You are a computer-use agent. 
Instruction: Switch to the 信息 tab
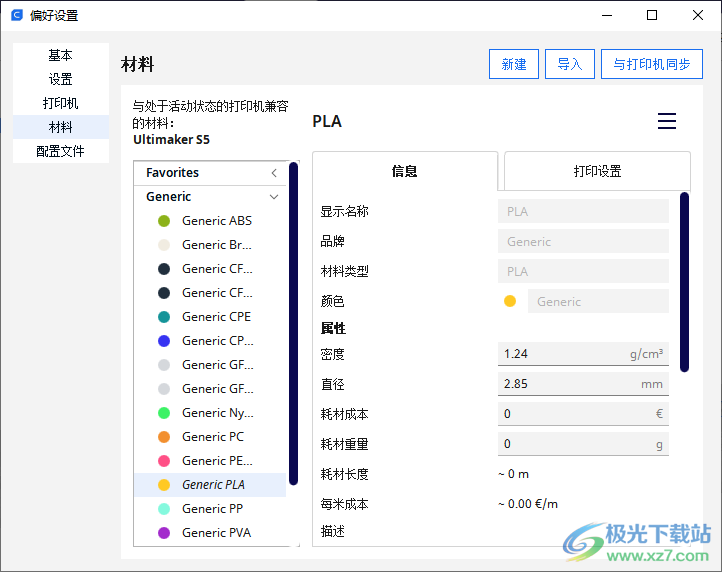click(x=405, y=171)
